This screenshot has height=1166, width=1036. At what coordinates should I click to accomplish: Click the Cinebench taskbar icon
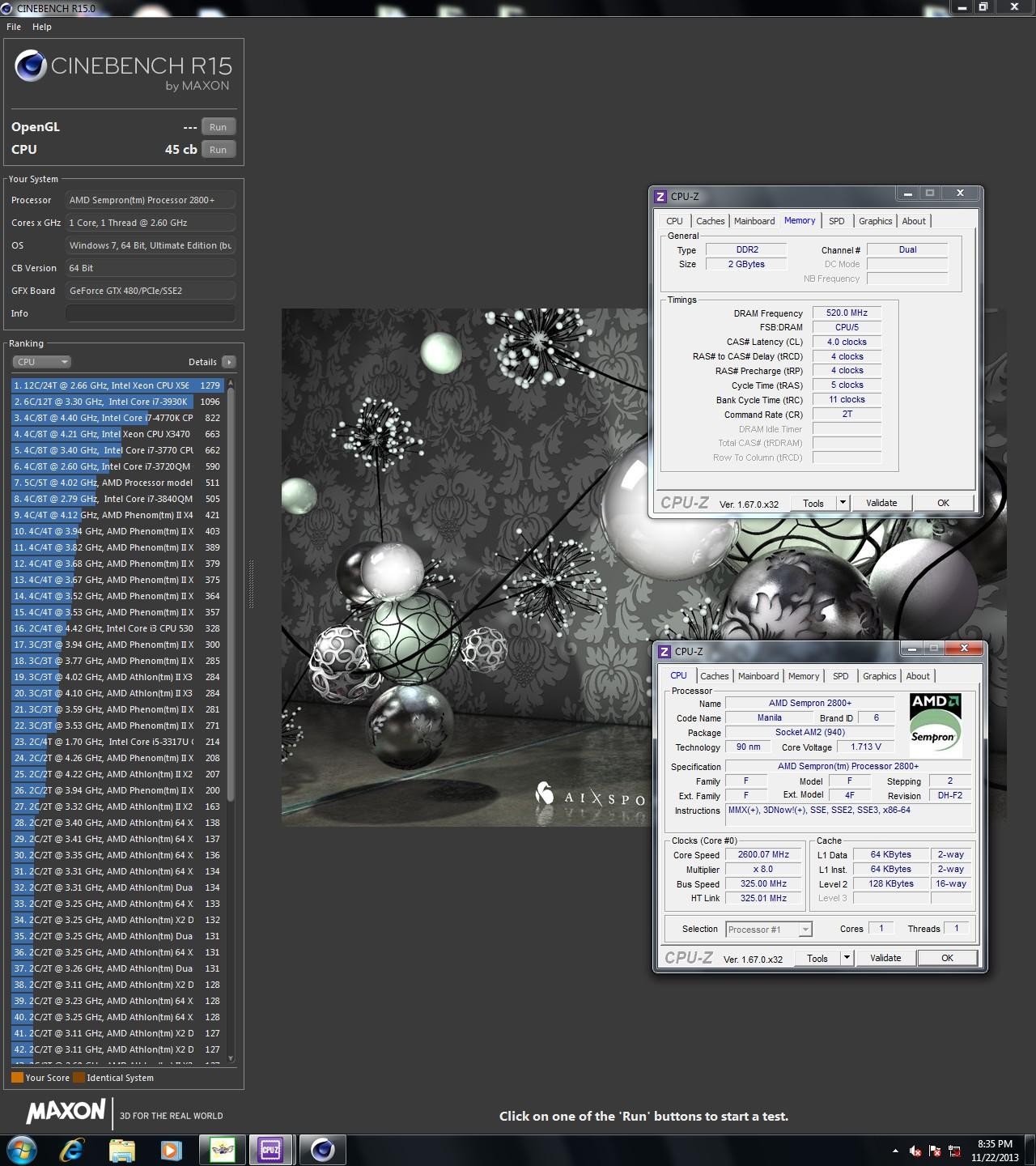322,1150
